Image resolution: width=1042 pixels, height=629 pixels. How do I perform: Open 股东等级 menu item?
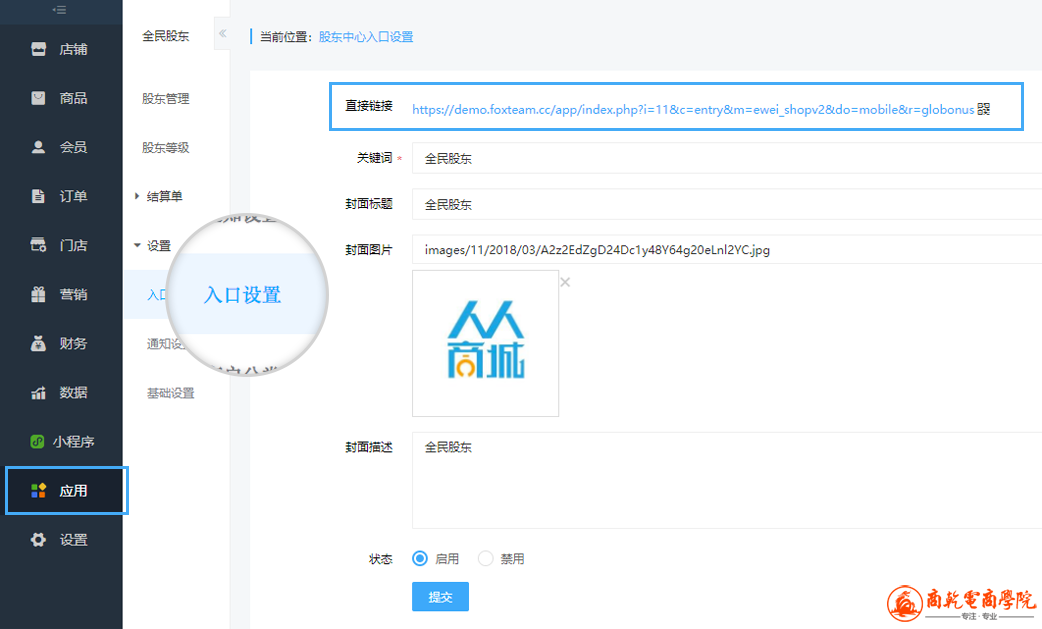tap(166, 148)
